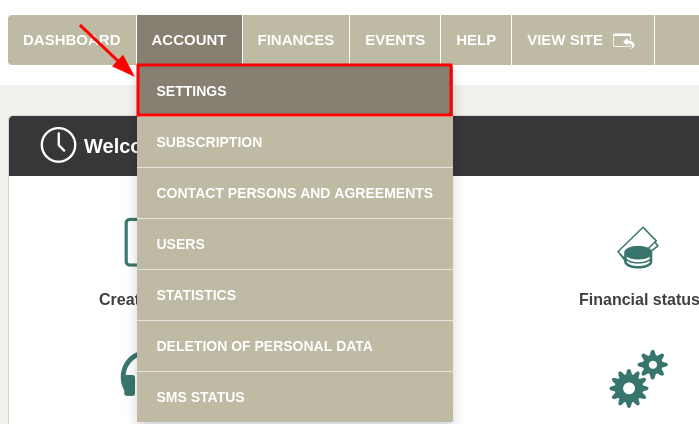Screen dimensions: 699x424
Task: Collapse the Account dropdown menu
Action: point(189,40)
